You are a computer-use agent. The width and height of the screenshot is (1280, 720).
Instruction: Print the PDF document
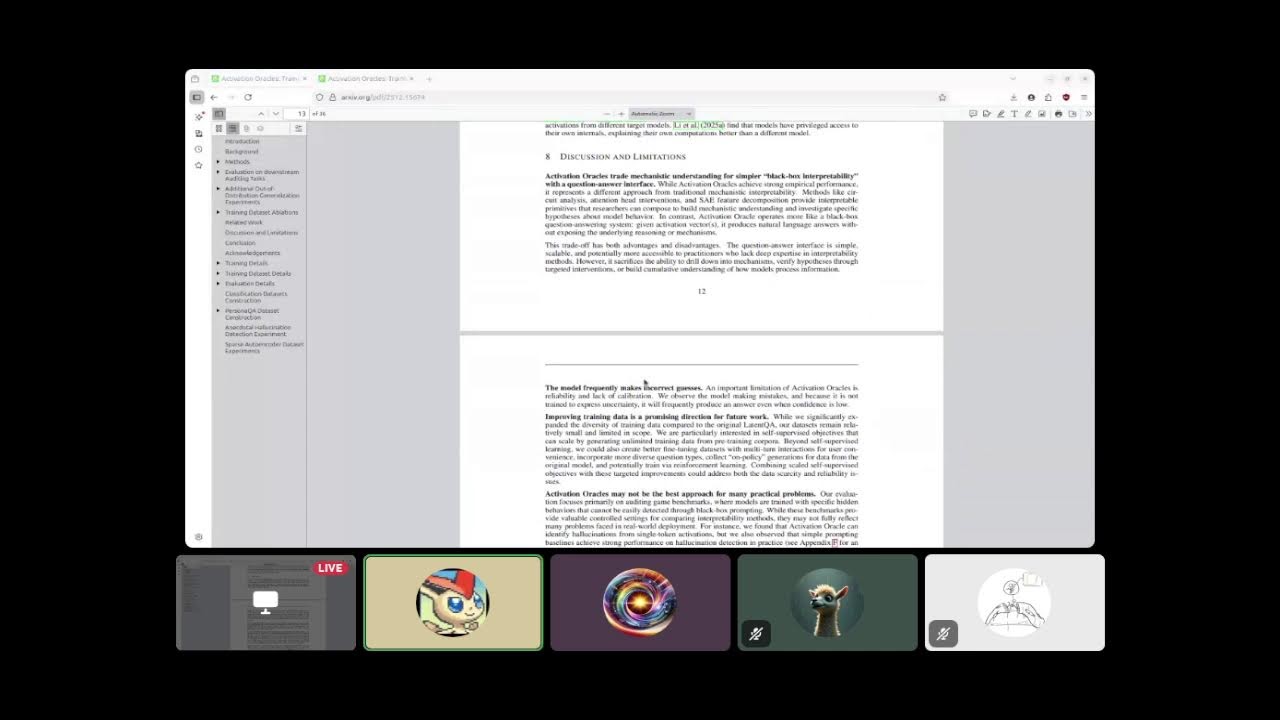1058,114
